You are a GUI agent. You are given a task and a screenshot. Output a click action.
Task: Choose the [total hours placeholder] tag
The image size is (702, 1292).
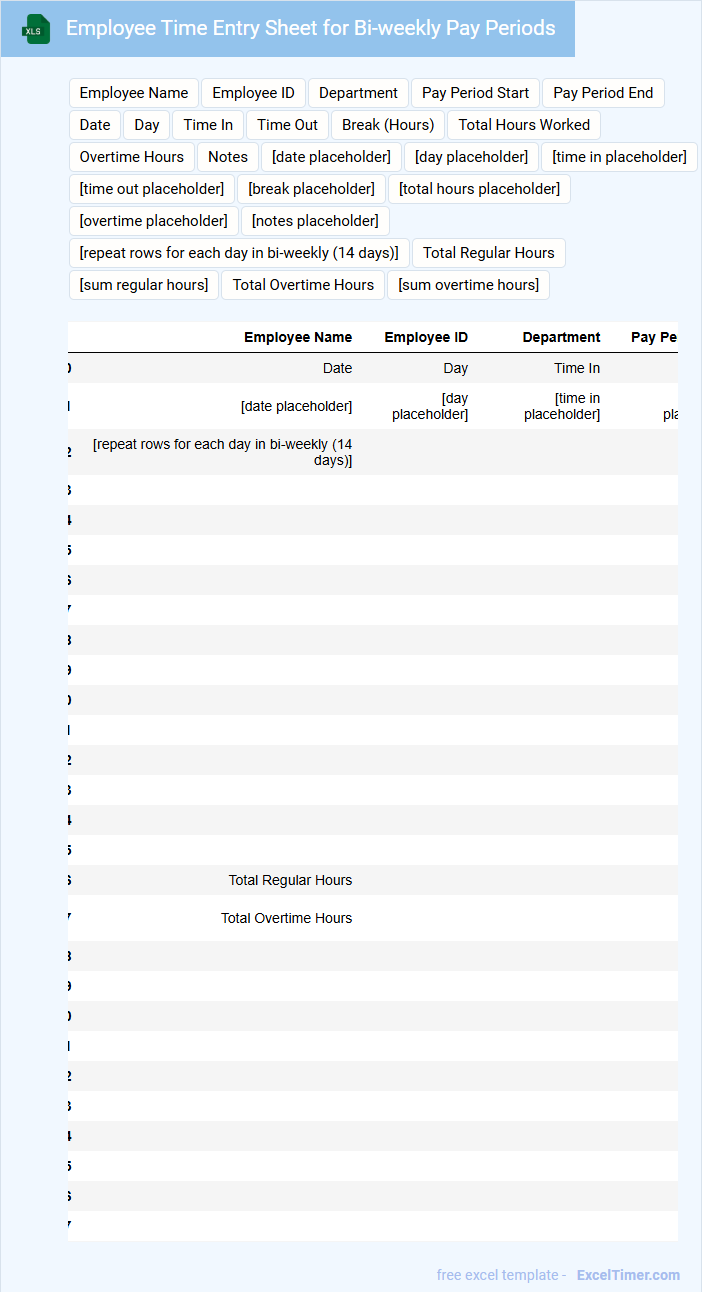point(480,189)
